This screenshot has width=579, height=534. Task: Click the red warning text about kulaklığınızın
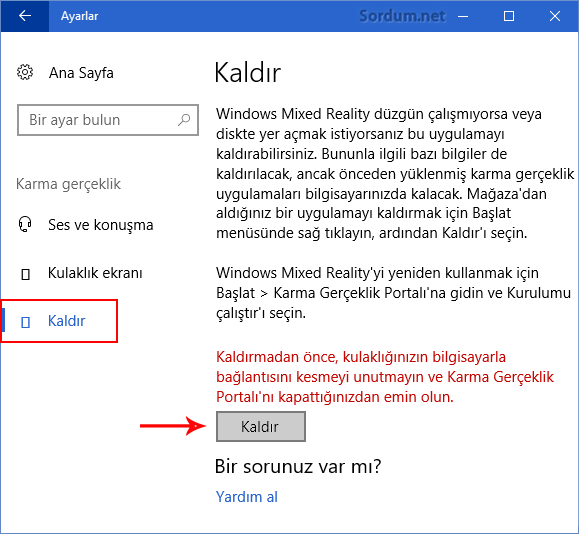coord(385,377)
